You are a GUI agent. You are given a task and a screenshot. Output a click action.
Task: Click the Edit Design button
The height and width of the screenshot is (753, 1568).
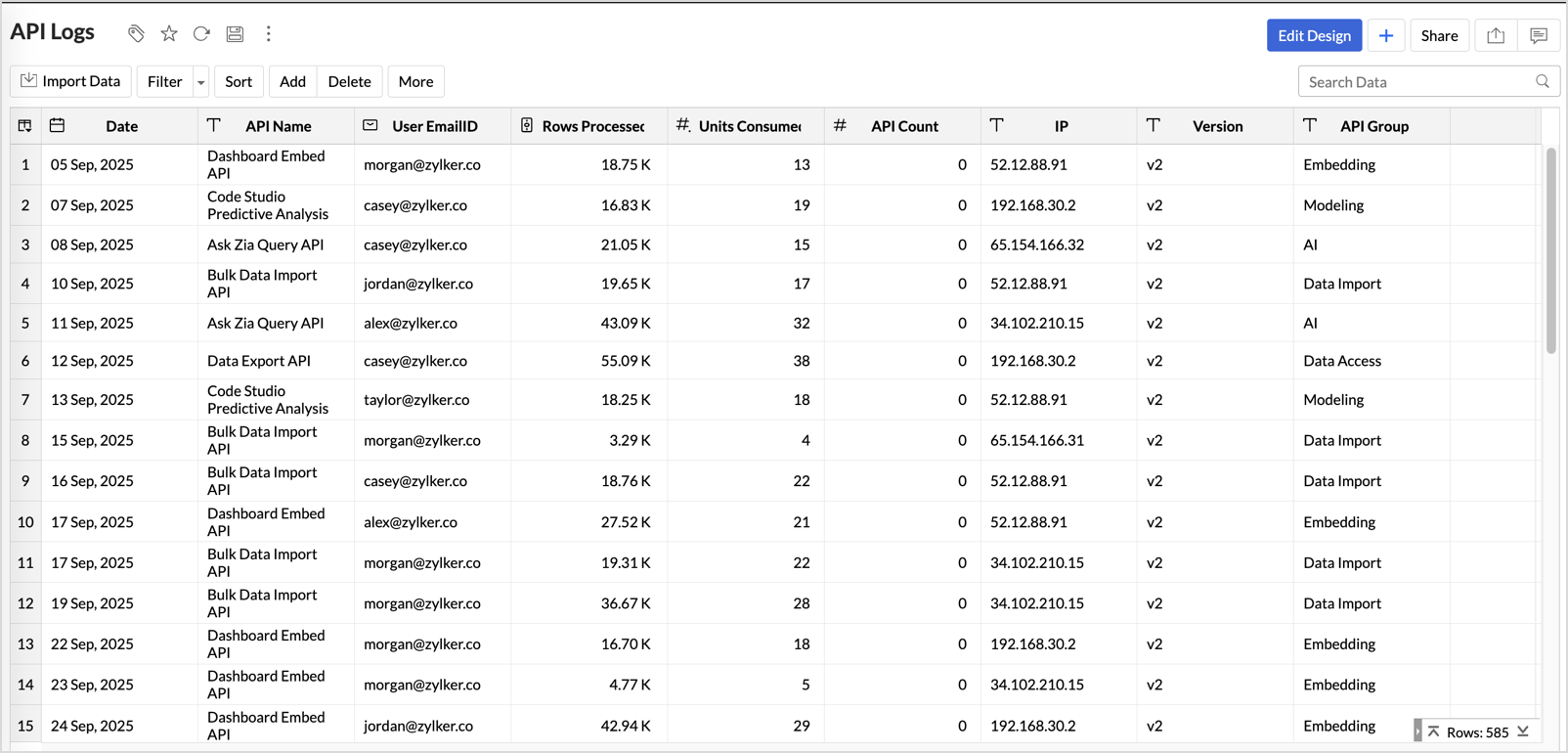click(1314, 36)
